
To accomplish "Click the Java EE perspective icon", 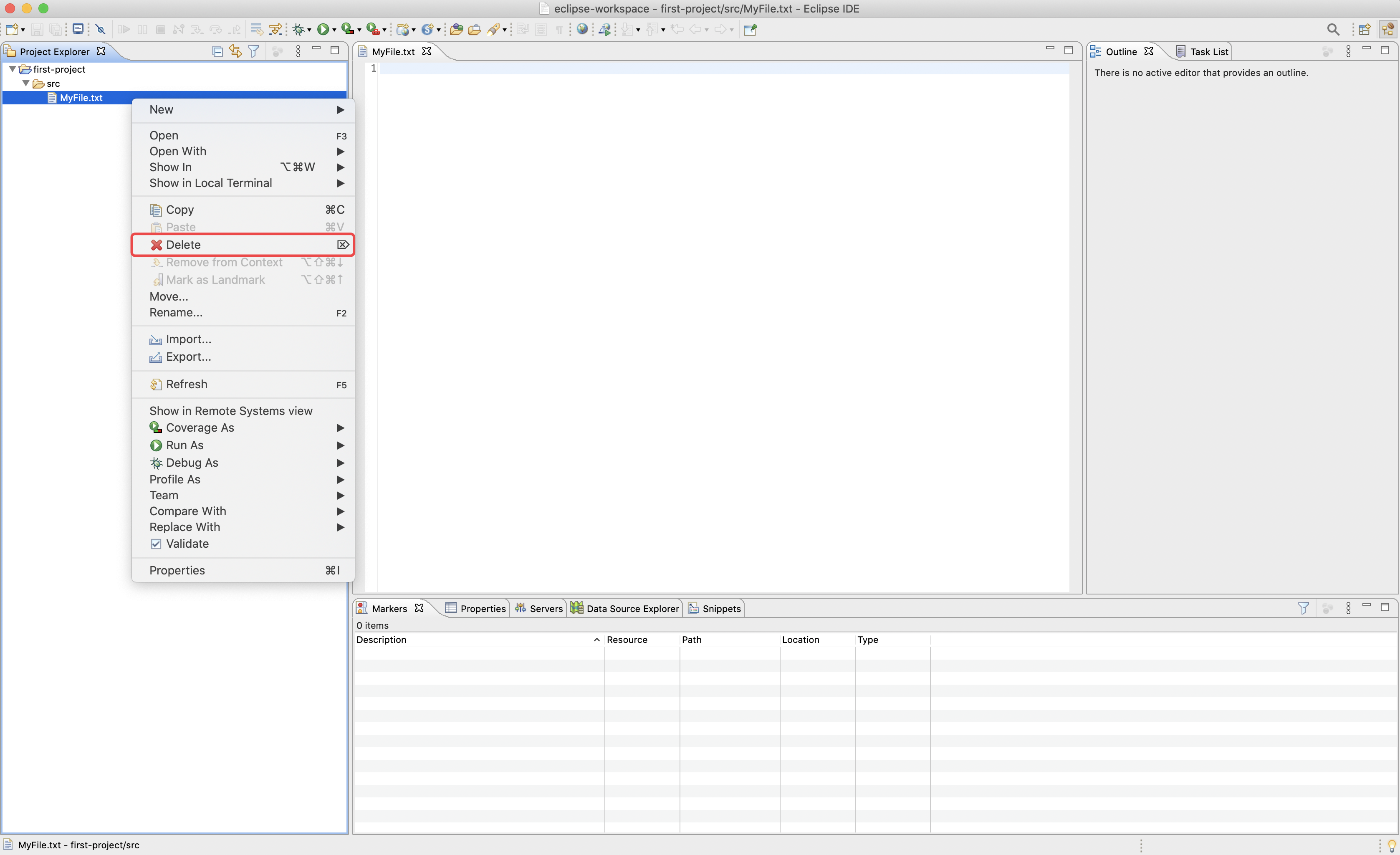I will 1388,29.
